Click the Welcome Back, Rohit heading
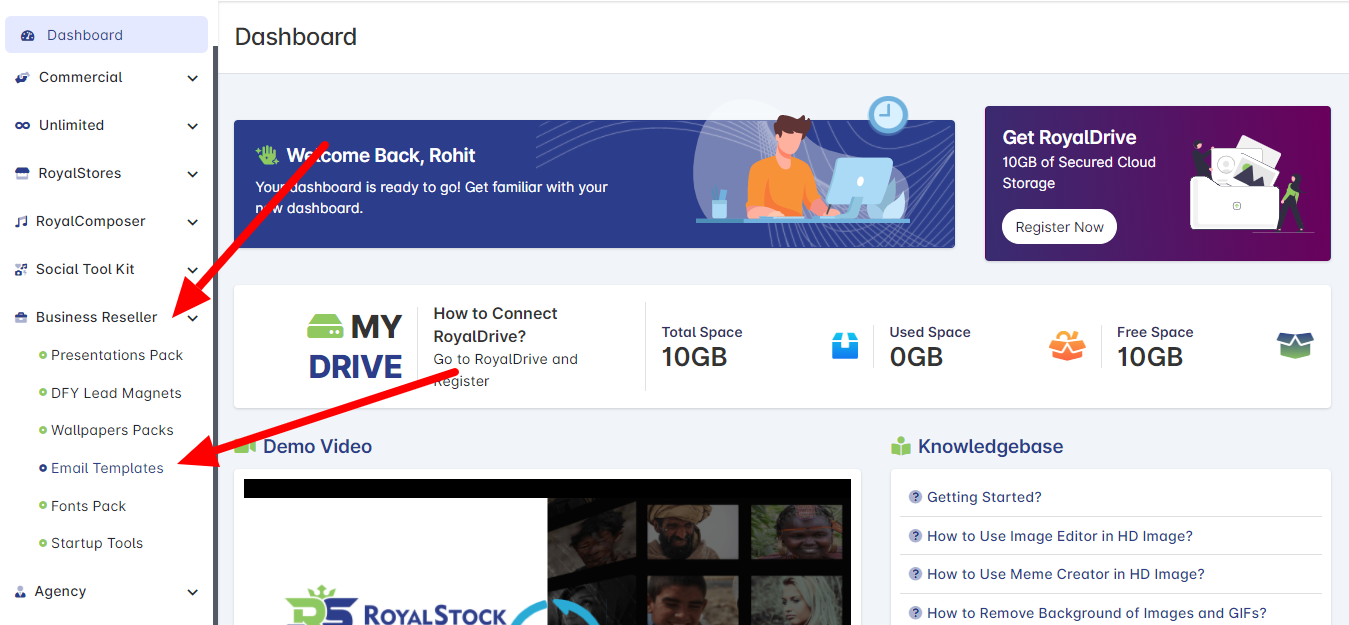 coord(381,155)
